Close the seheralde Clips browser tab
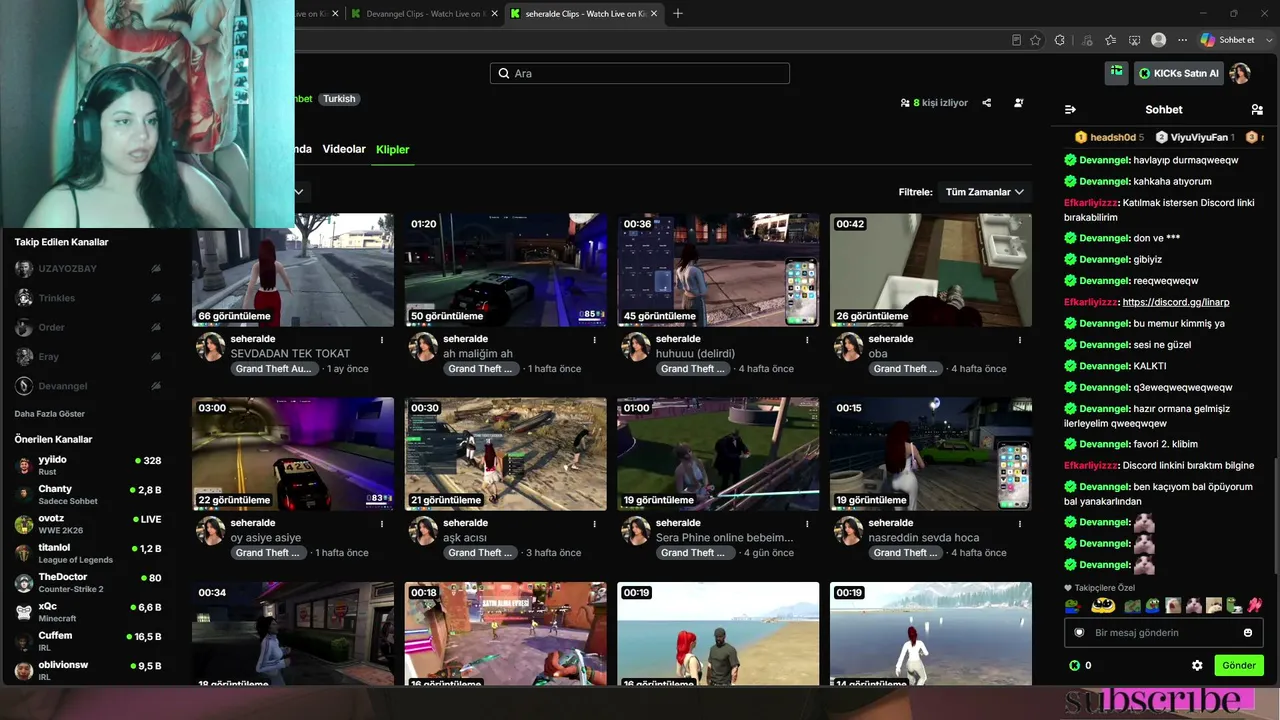The height and width of the screenshot is (720, 1280). click(654, 14)
